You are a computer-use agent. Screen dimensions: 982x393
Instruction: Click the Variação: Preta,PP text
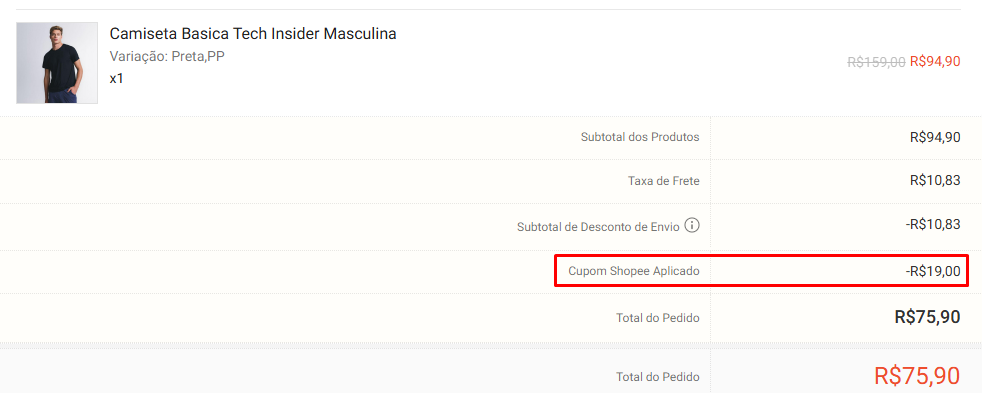pyautogui.click(x=167, y=56)
